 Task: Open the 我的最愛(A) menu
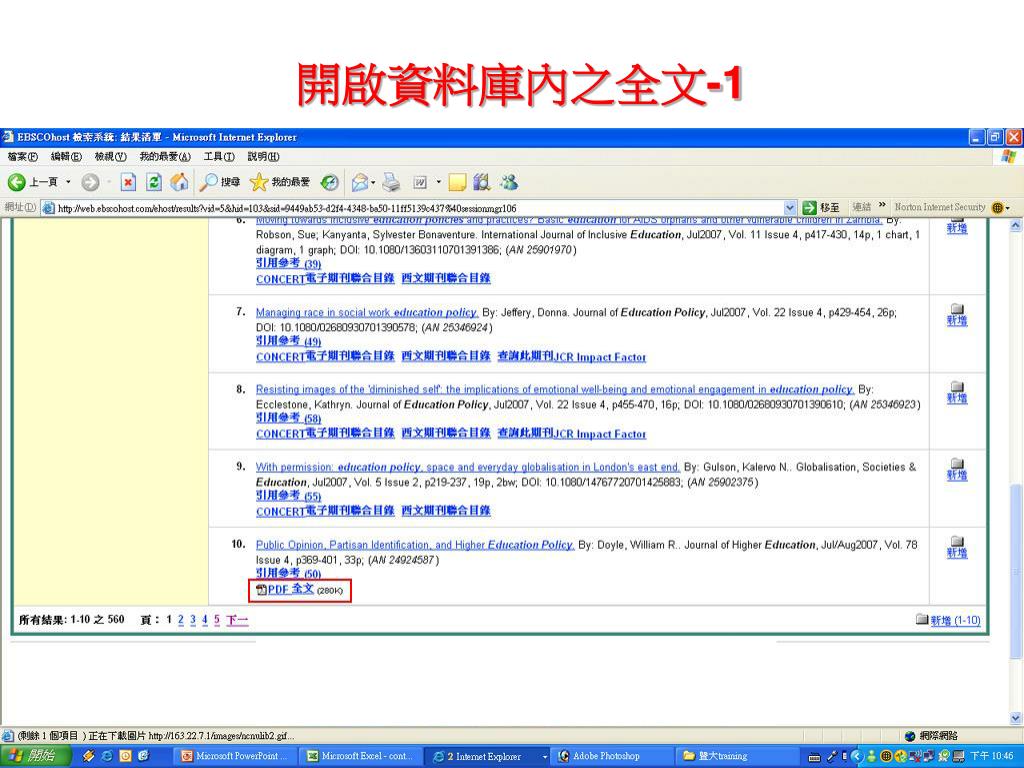point(165,157)
